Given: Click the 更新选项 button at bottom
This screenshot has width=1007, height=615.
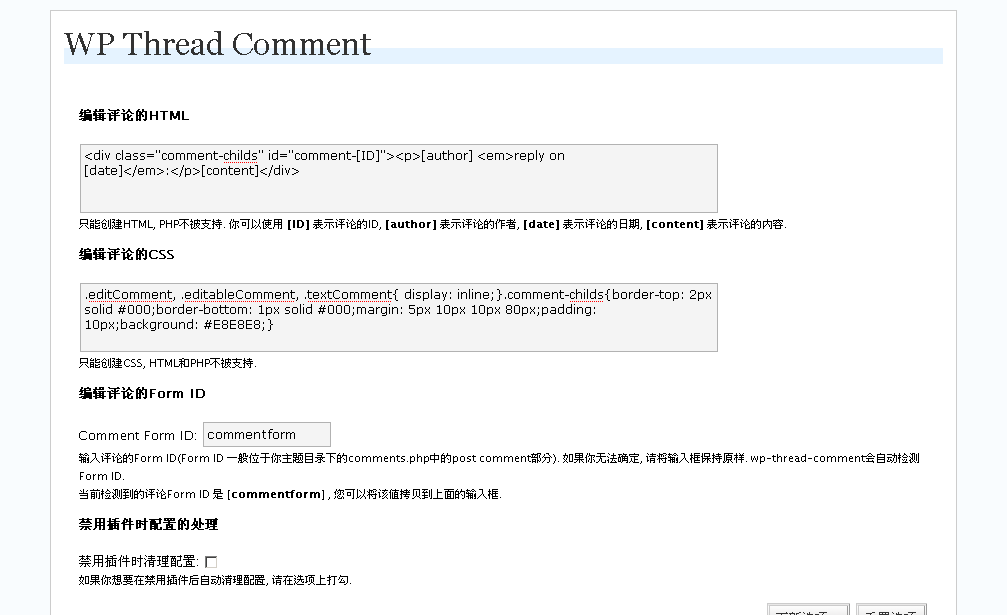Looking at the screenshot, I should click(x=808, y=610).
